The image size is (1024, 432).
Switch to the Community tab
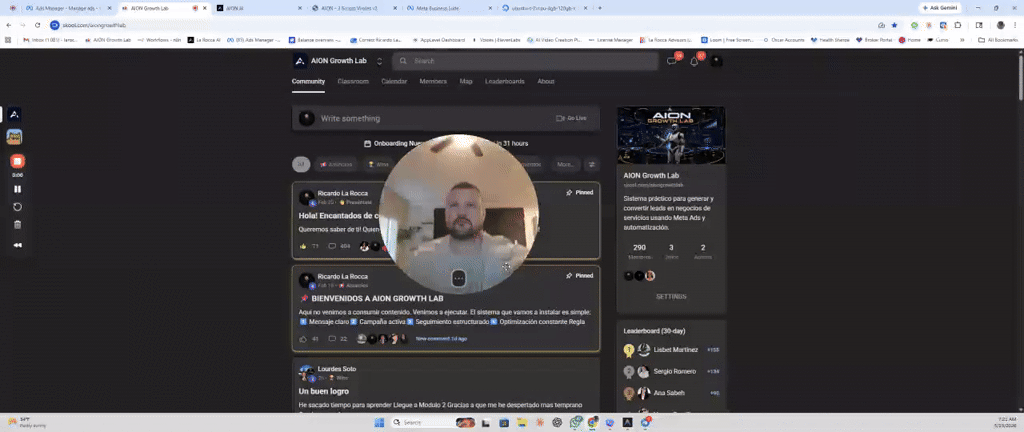point(308,82)
